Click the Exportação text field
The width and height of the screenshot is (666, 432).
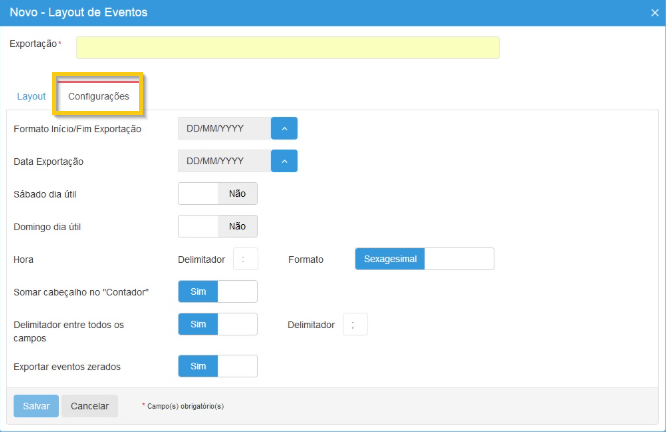pyautogui.click(x=287, y=47)
